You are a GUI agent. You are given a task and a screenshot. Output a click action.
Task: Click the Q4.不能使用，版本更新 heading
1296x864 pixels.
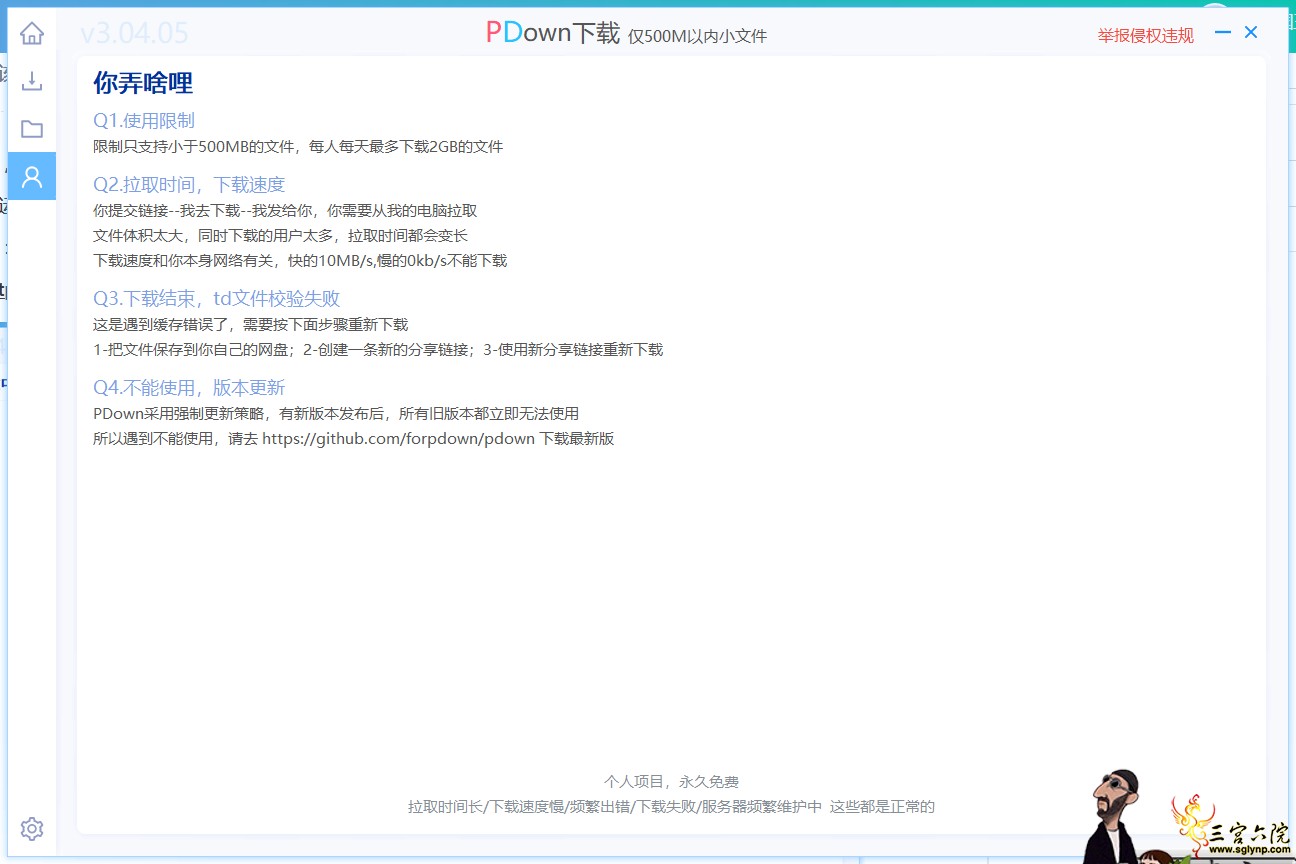189,388
